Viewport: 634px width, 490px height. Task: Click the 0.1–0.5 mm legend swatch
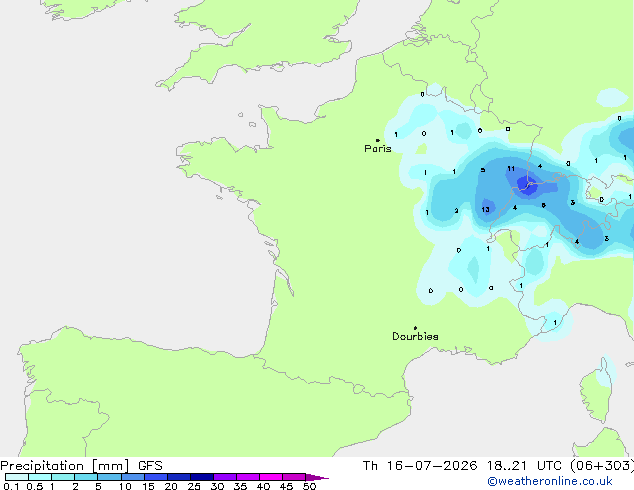(x=17, y=477)
